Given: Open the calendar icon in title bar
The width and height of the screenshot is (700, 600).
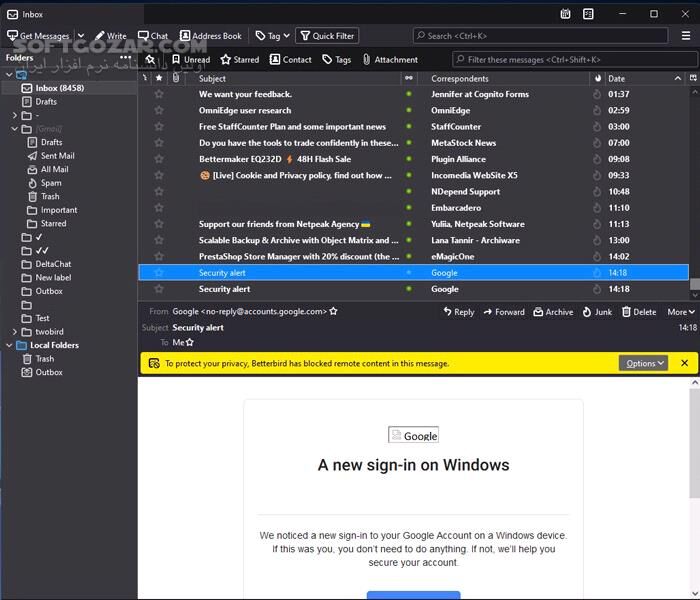Looking at the screenshot, I should pyautogui.click(x=565, y=14).
